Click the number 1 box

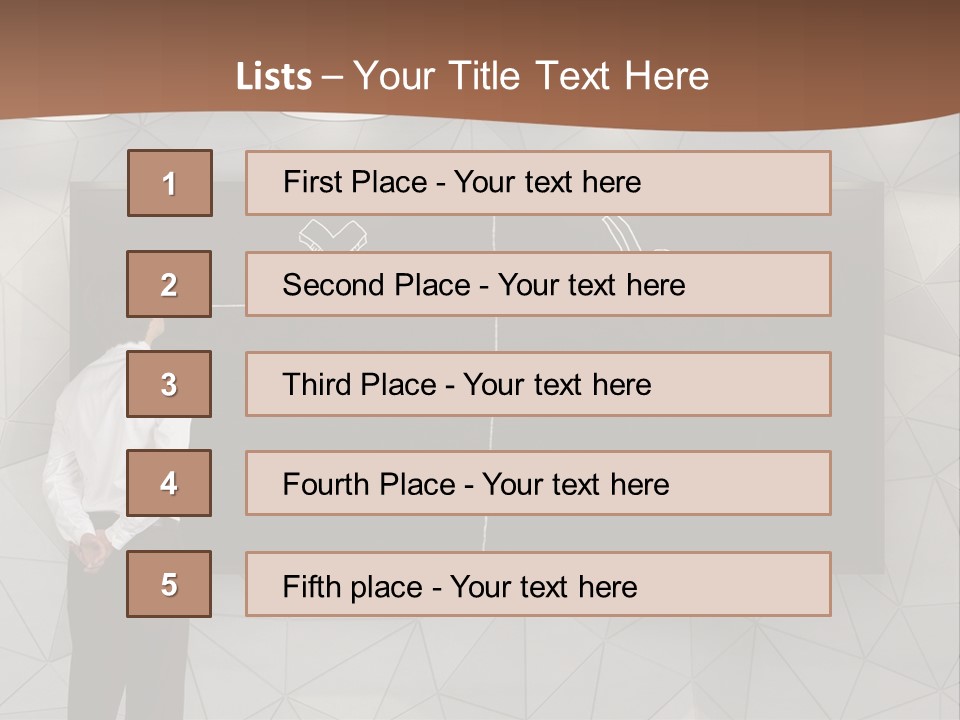(x=169, y=183)
